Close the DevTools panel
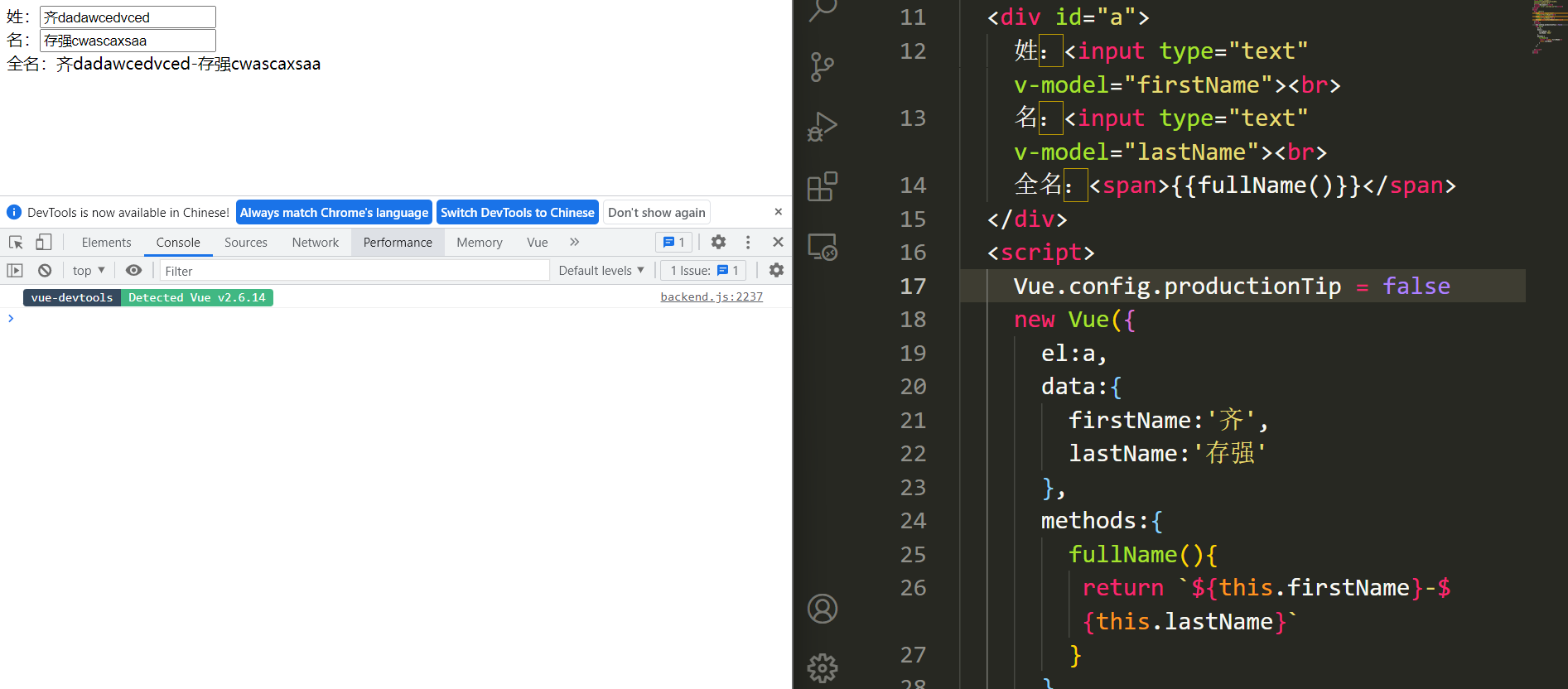This screenshot has width=1568, height=689. pos(778,242)
